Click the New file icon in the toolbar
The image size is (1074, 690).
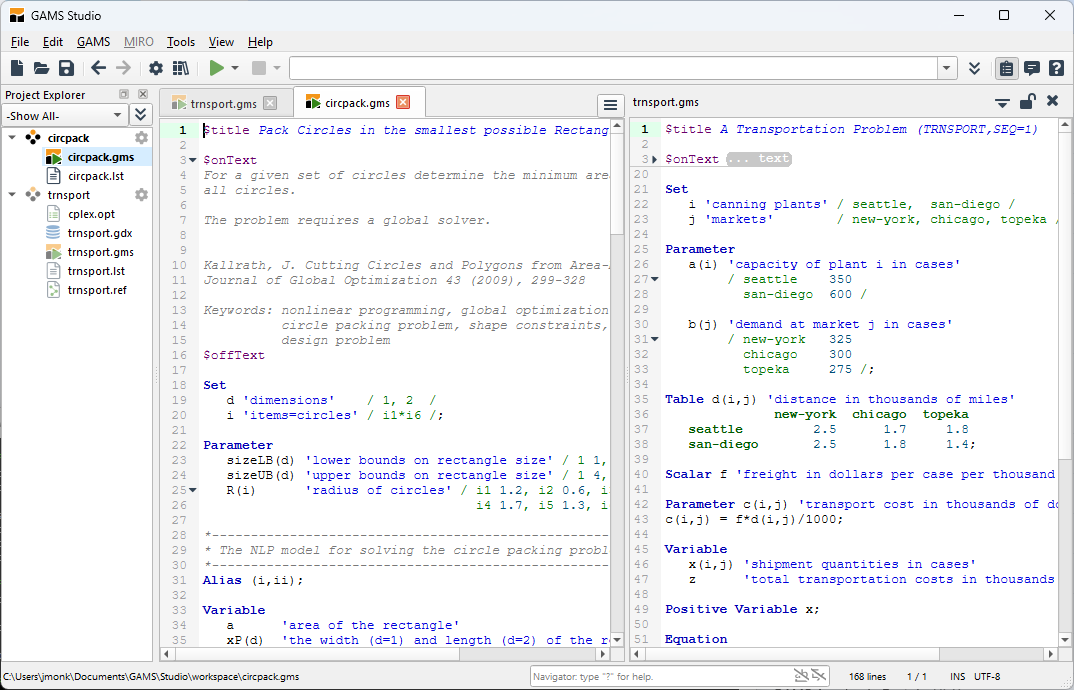tap(17, 68)
